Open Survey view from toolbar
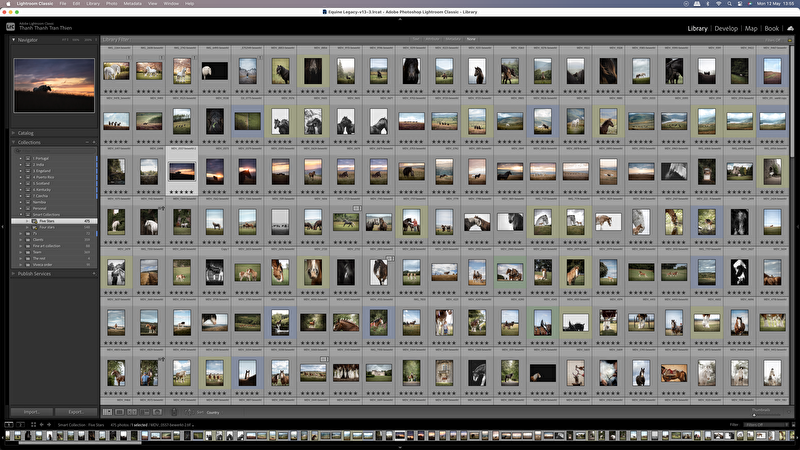Viewport: 800px width, 450px height. coord(146,412)
